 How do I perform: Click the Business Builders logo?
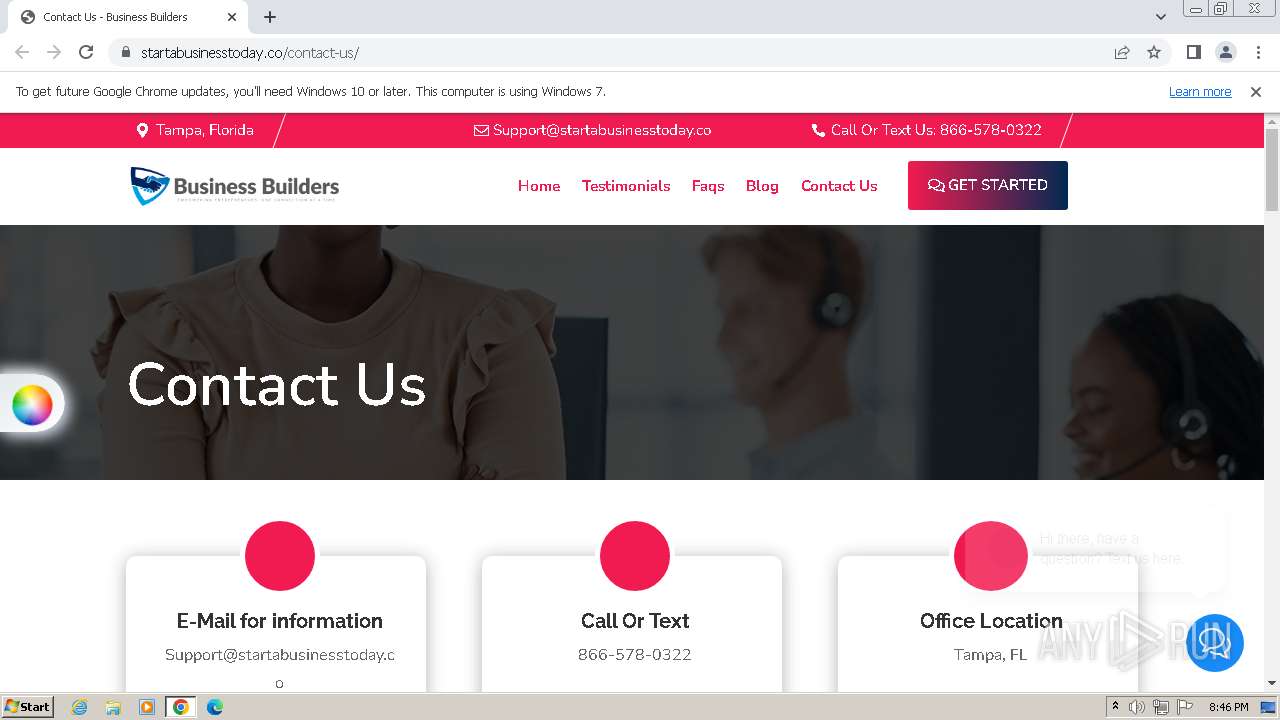235,186
